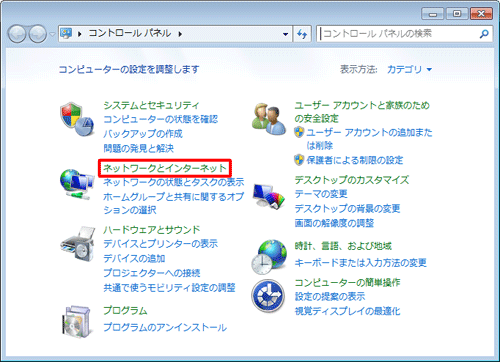Click the Control Panel icon in address bar
This screenshot has height=362, width=500.
tap(66, 33)
